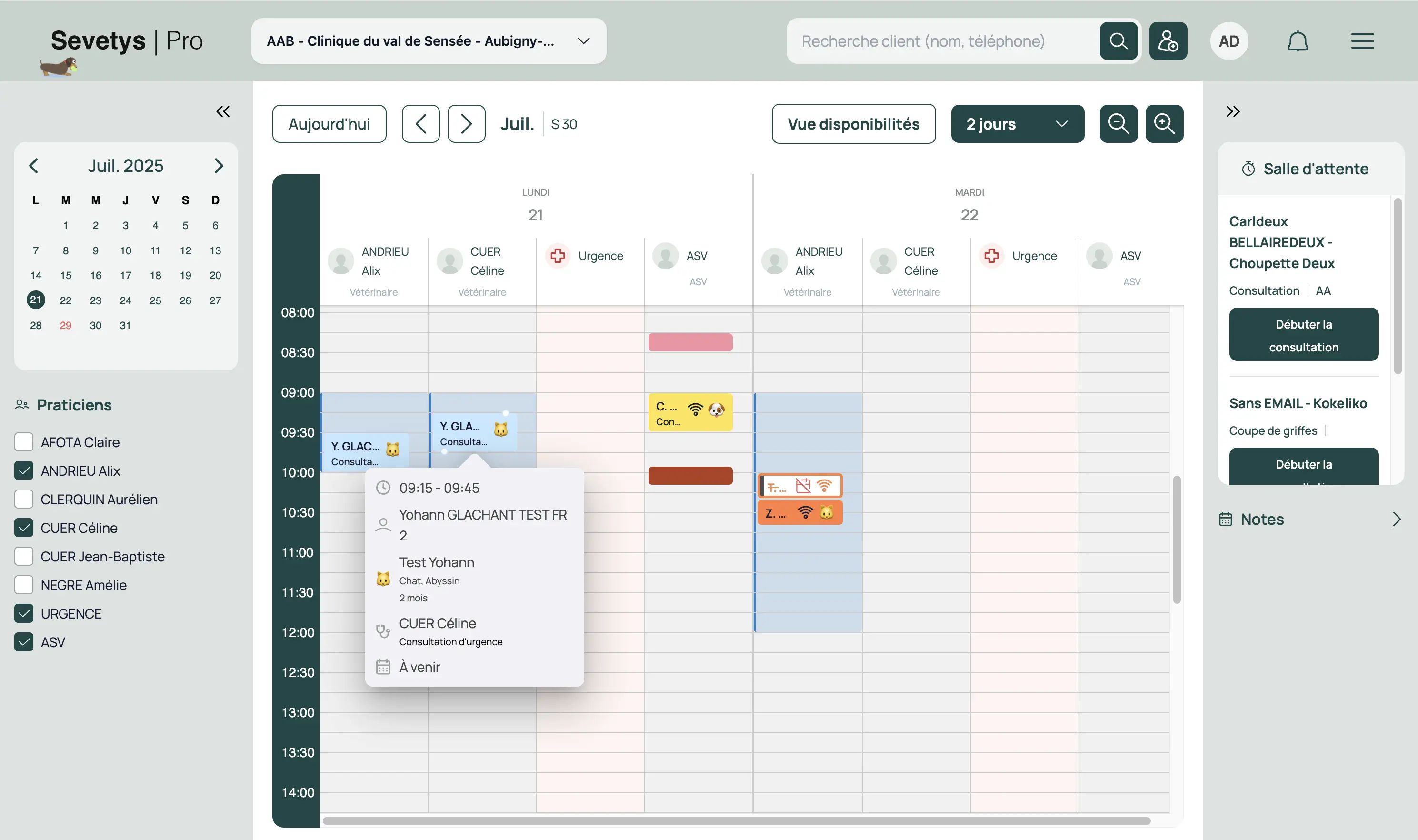Collapse the left sidebar panel

[x=223, y=111]
